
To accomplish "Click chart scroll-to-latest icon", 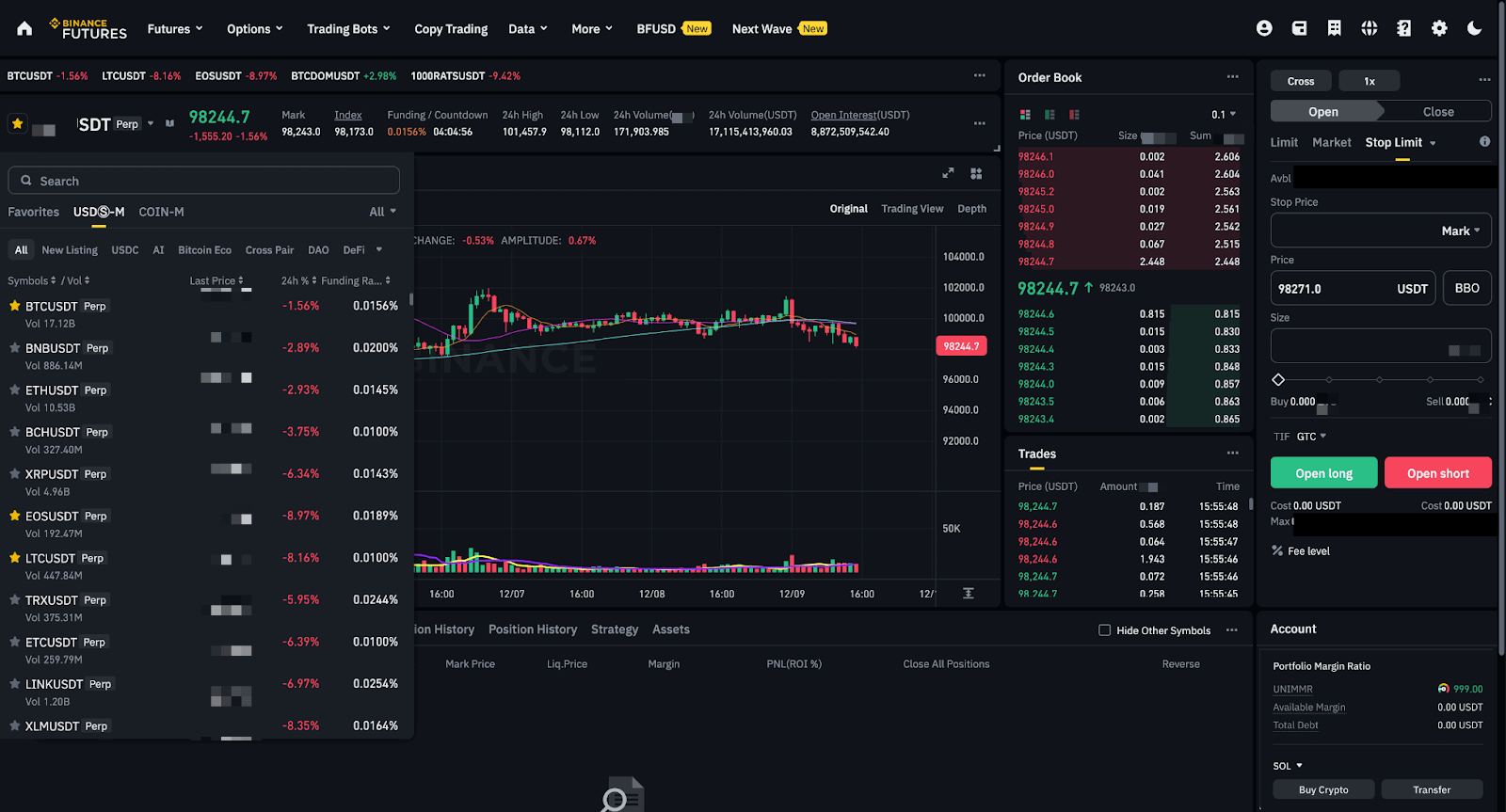I will tap(969, 594).
